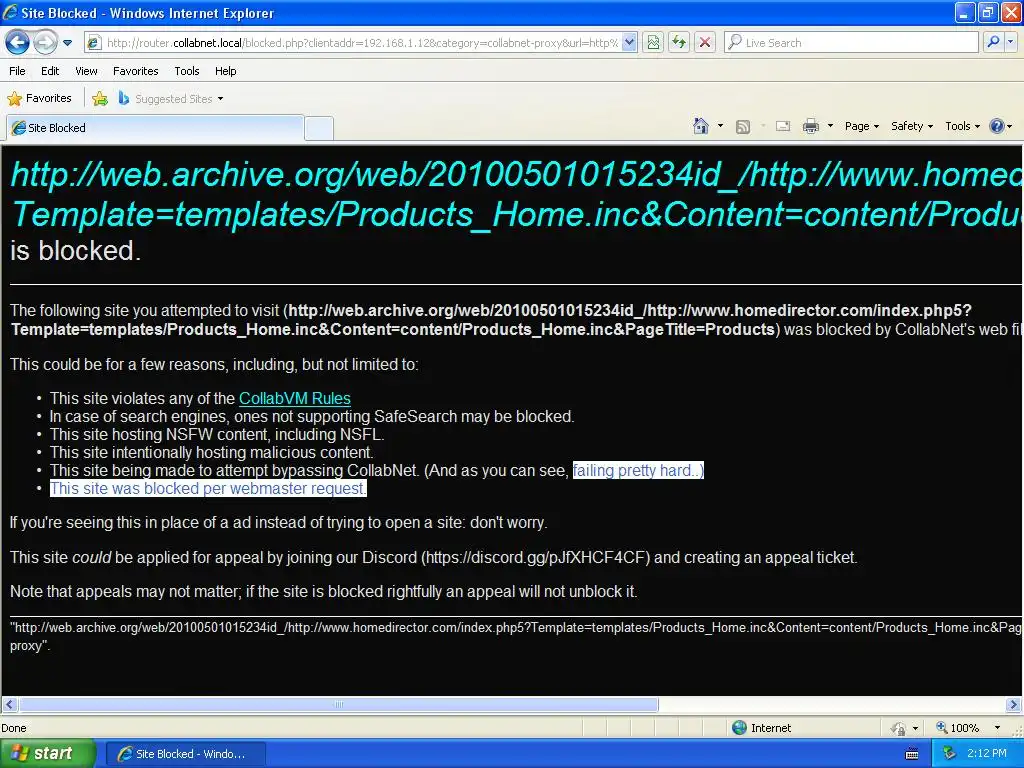Toggle Compatibility View icon
This screenshot has width=1024, height=768.
(653, 43)
